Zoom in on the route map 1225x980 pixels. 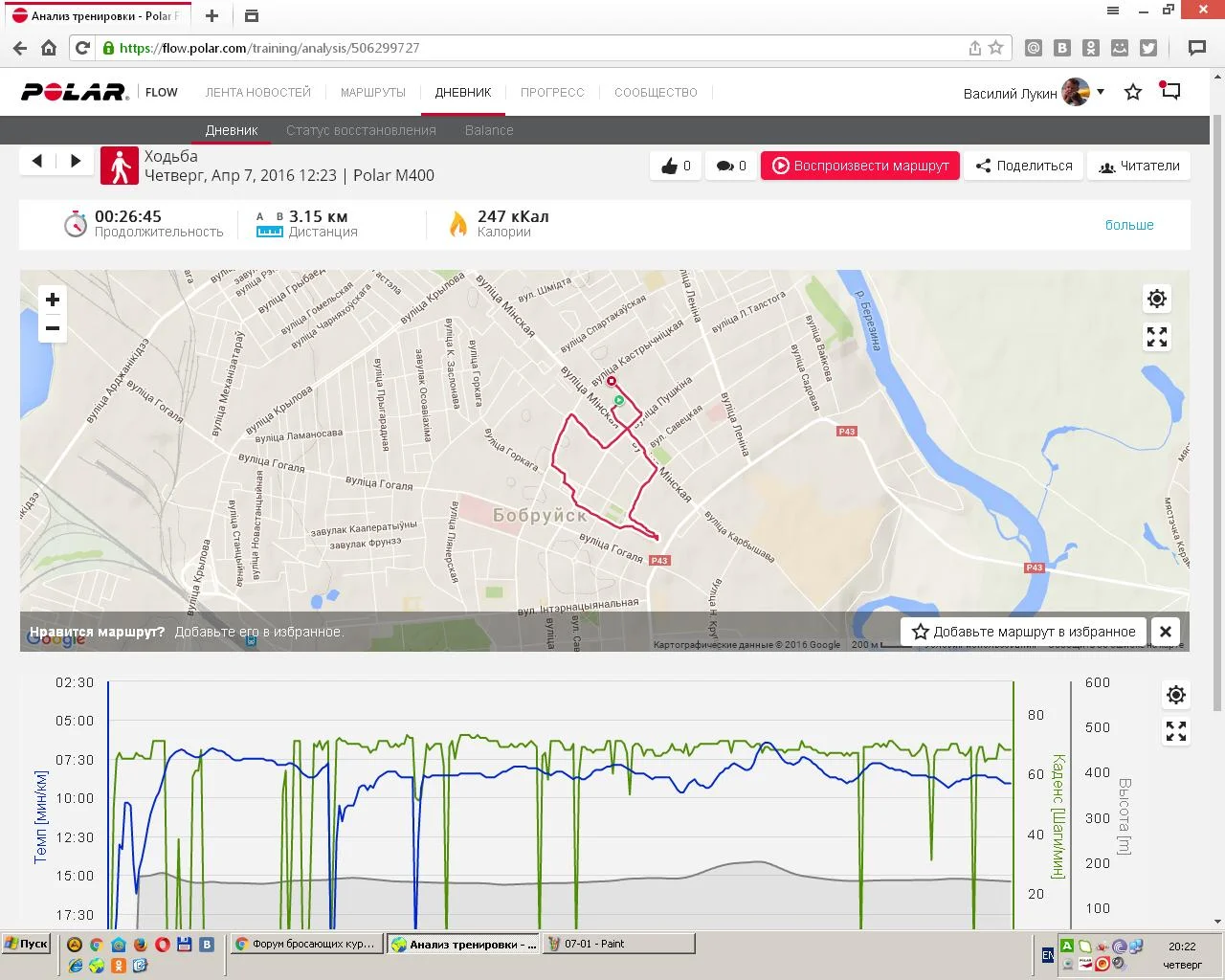53,300
